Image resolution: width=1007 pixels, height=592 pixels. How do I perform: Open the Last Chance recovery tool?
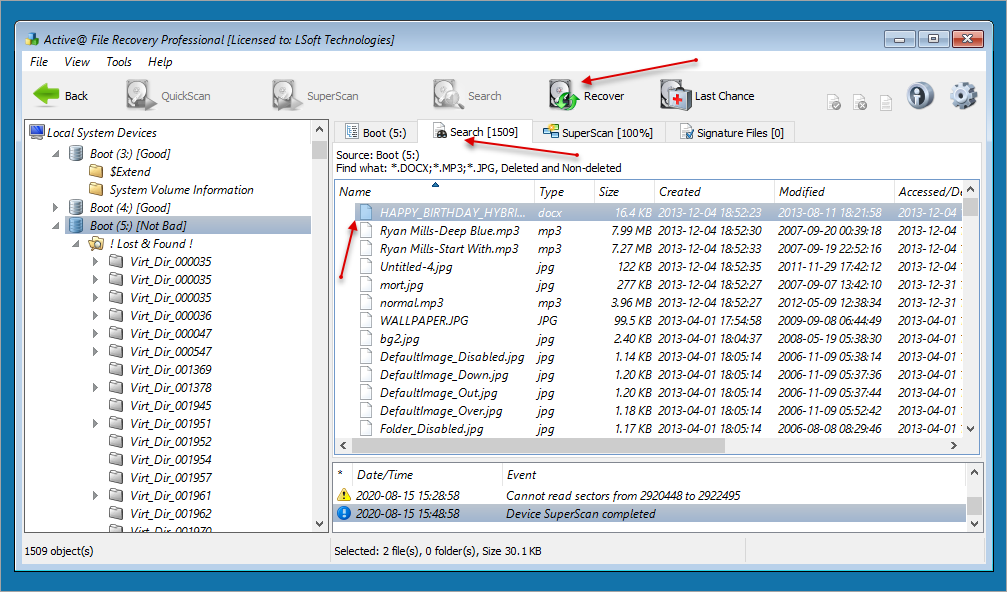pyautogui.click(x=707, y=96)
